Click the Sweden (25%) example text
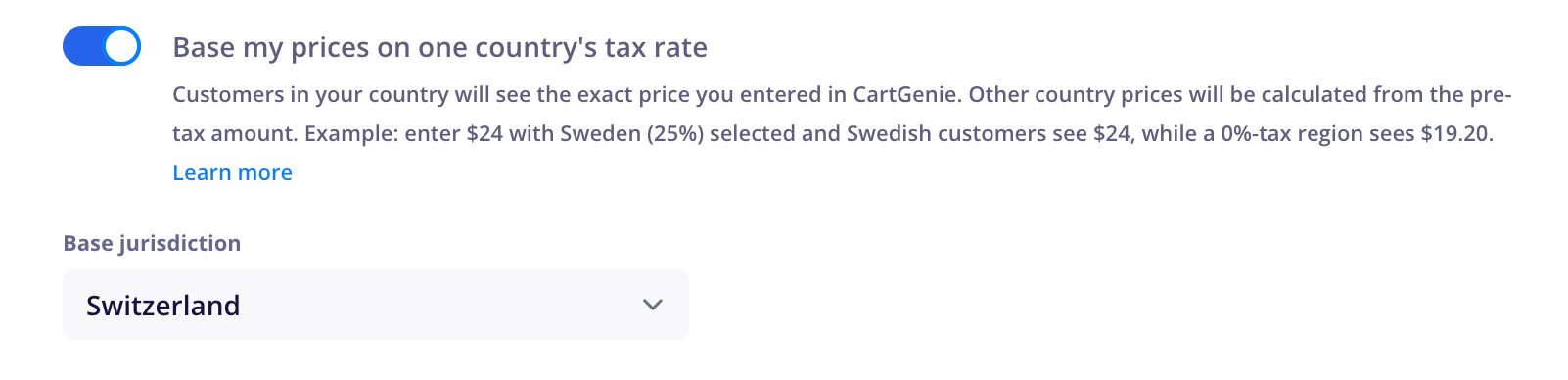 tap(632, 133)
